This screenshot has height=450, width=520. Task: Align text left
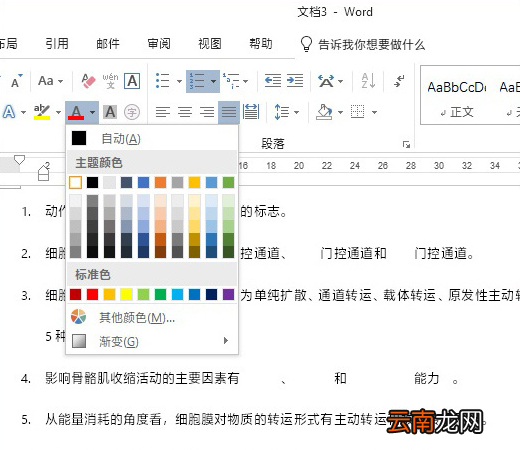pyautogui.click(x=163, y=112)
